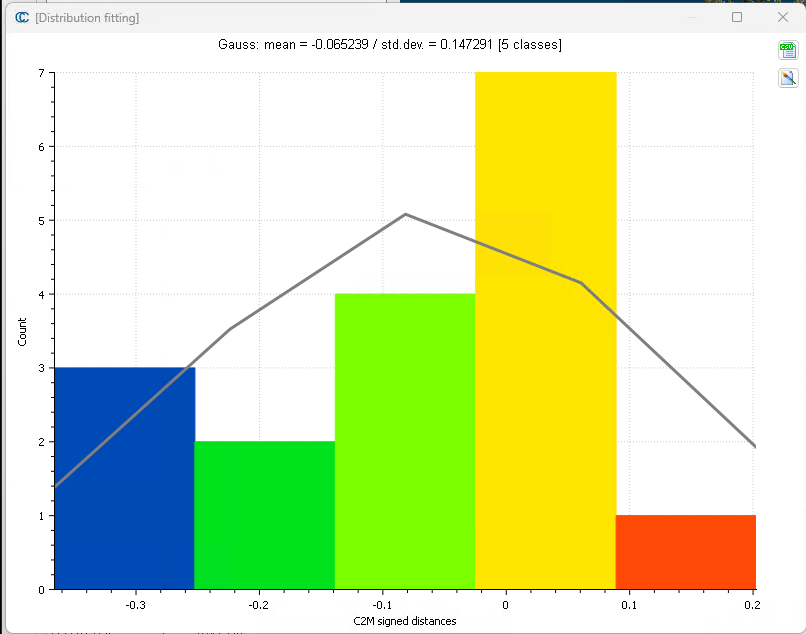Click the 0.2 x-axis tick label
Screen dimensions: 806x634
(753, 605)
